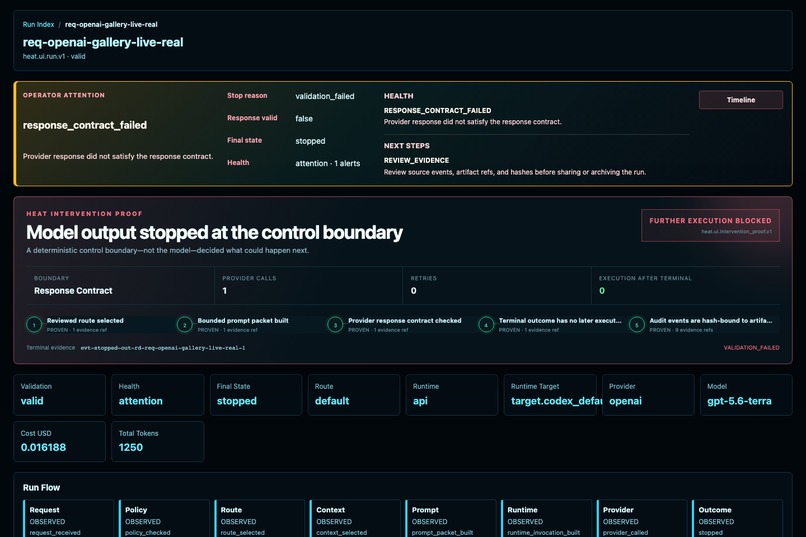Select step 2 circle for Bounded prompt packet built

185,325
